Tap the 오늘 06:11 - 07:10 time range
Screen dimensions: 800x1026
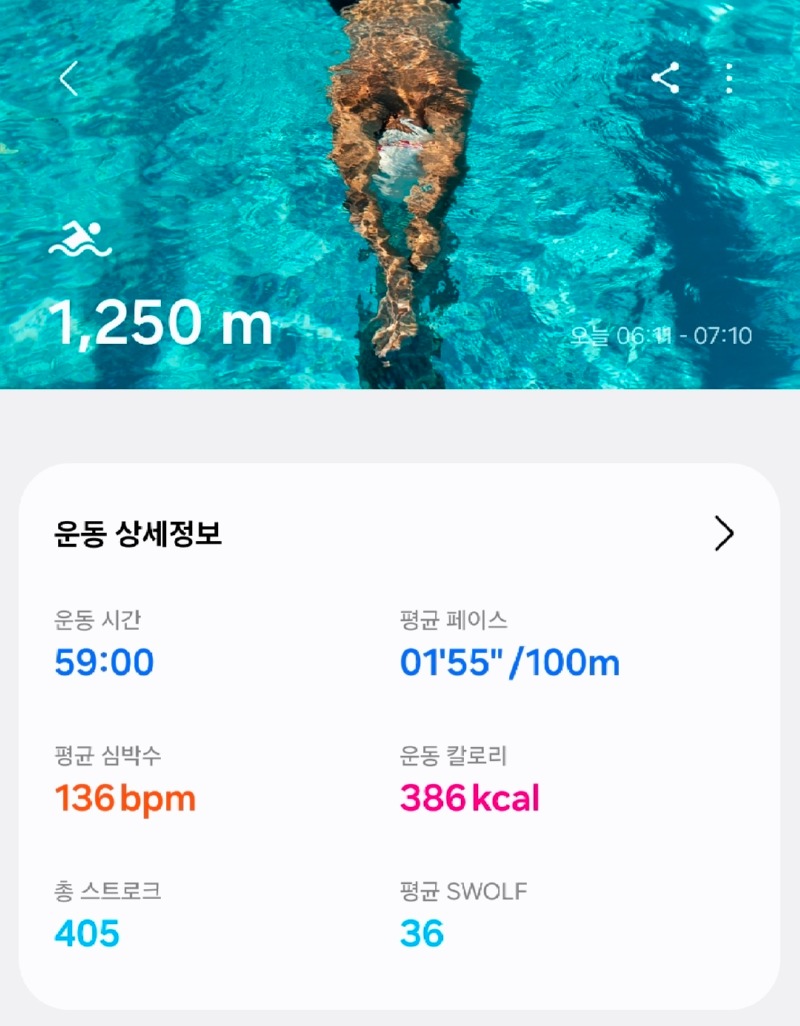[x=661, y=335]
